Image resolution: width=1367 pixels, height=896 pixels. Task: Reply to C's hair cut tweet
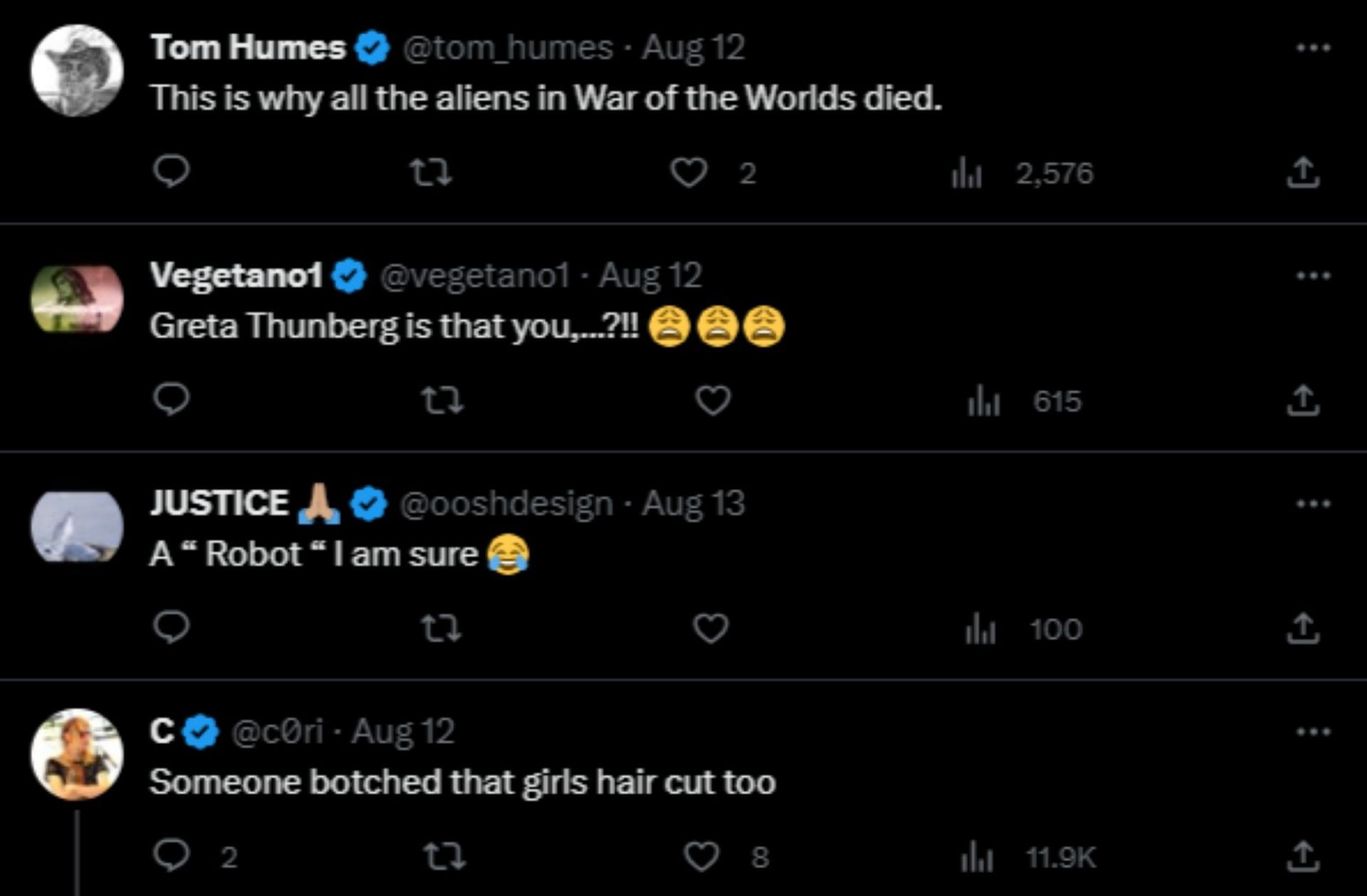pyautogui.click(x=172, y=856)
